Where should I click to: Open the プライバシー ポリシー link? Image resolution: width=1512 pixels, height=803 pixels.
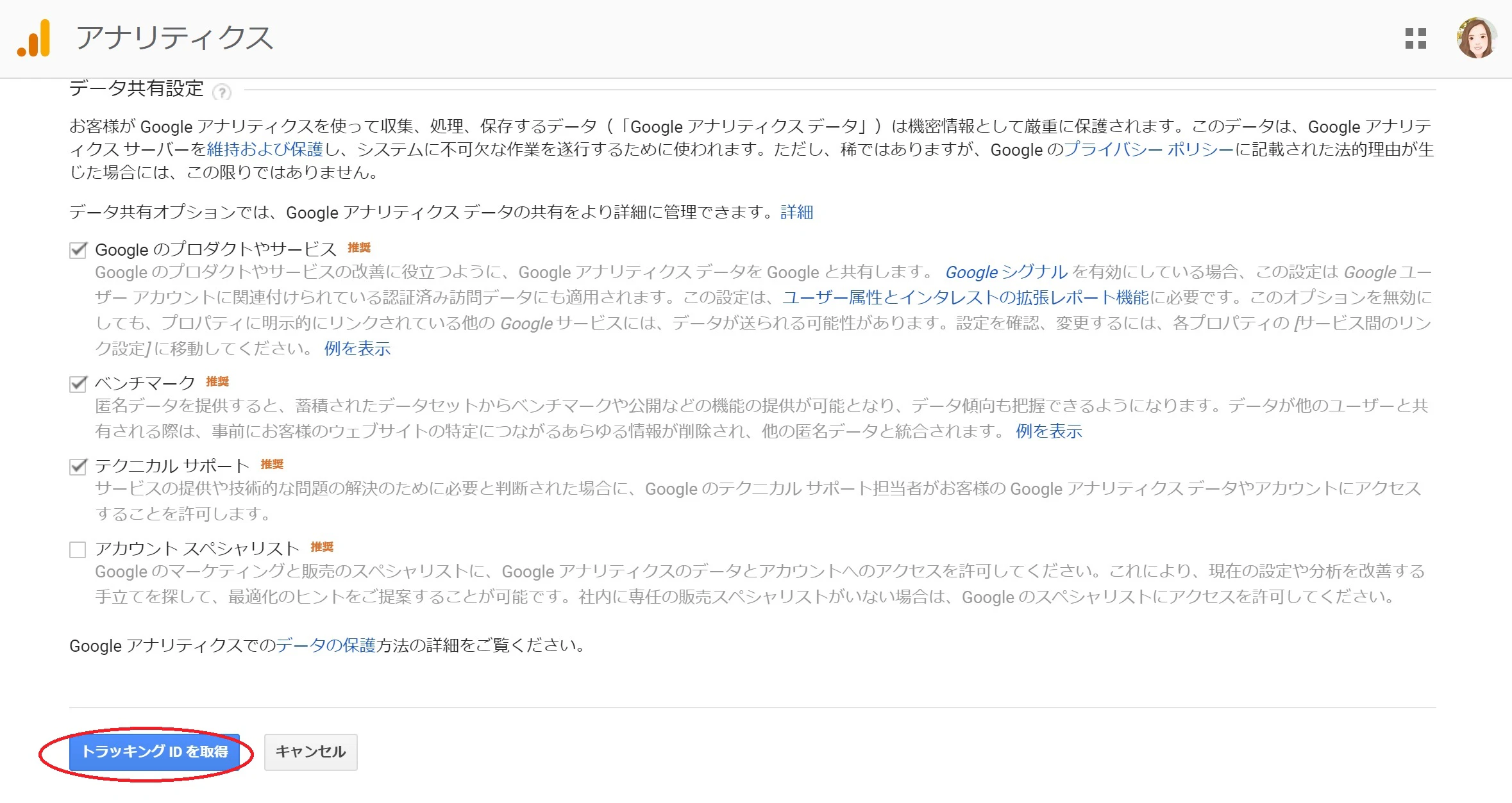[1149, 149]
